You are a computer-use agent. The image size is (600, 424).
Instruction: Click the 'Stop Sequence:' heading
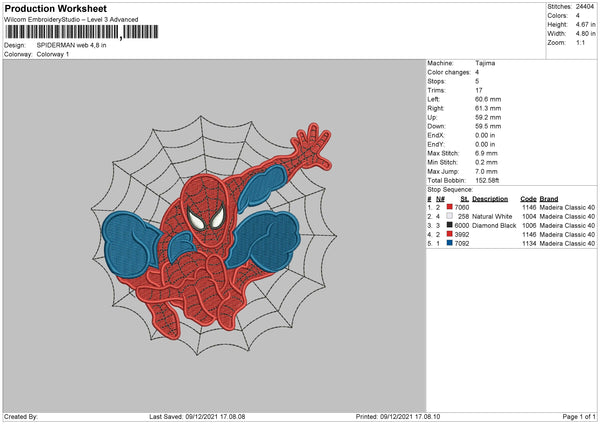point(450,190)
